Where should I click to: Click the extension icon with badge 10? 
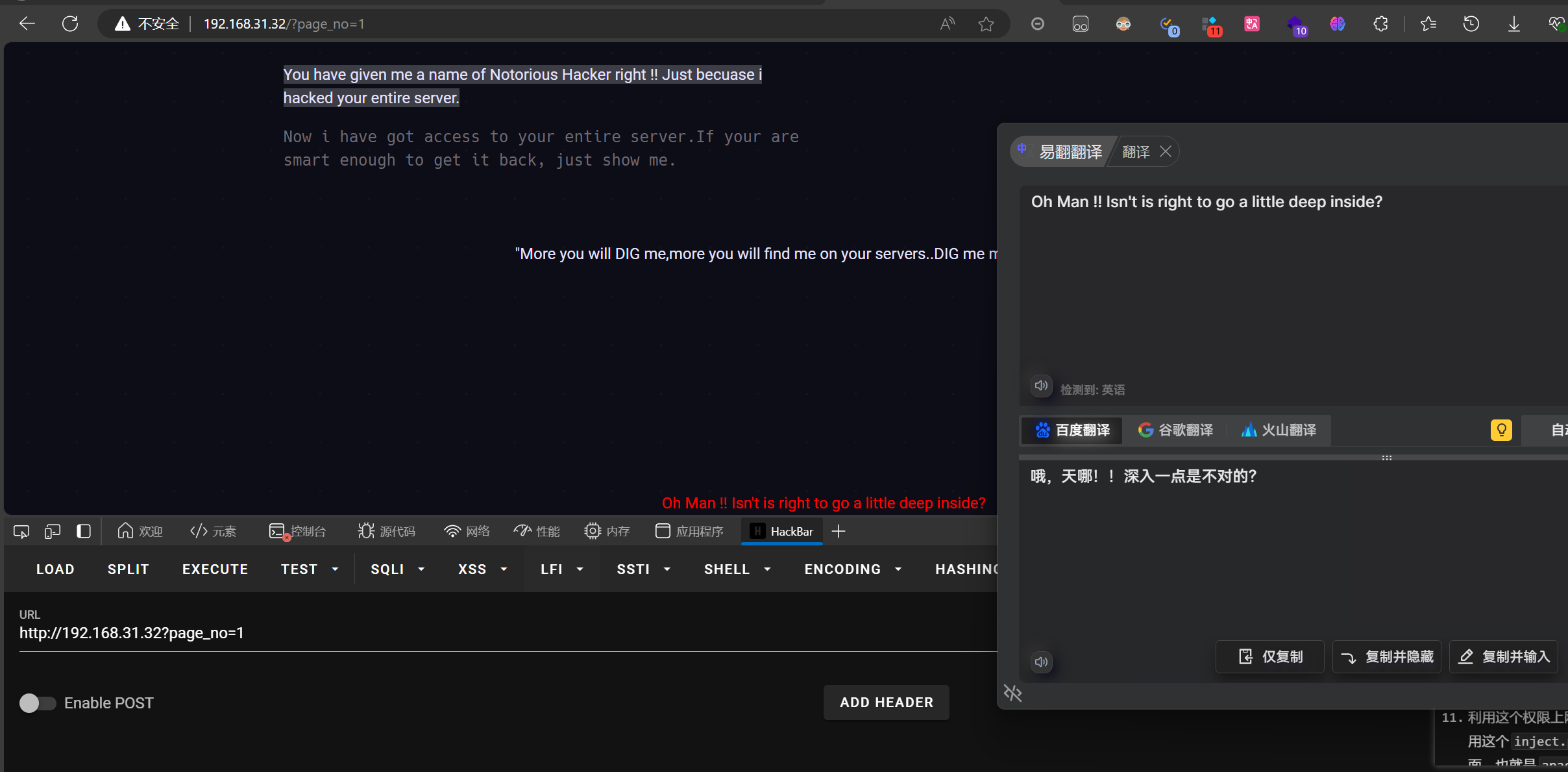coord(1296,26)
